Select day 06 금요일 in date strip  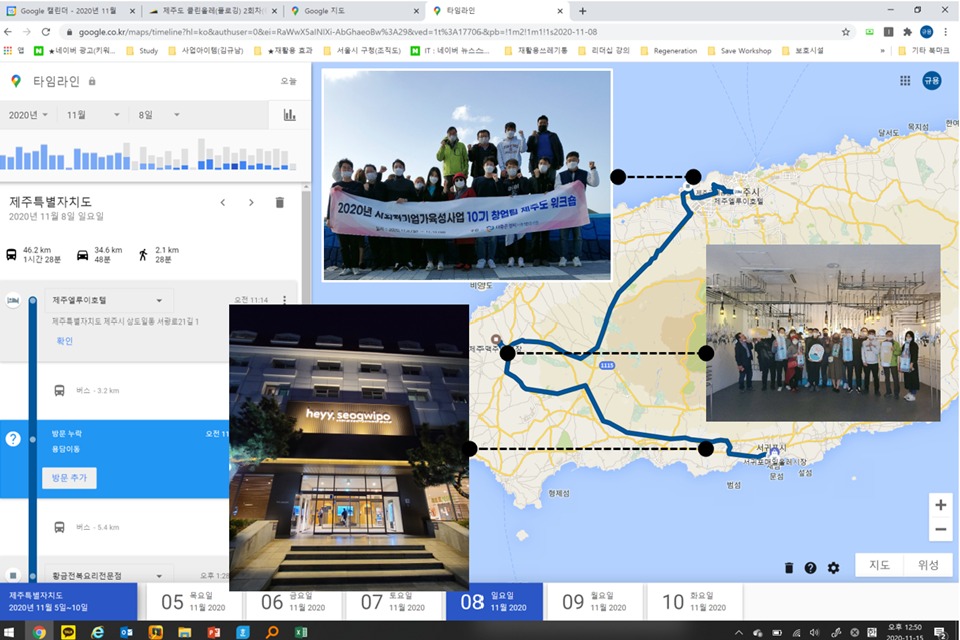(x=292, y=601)
